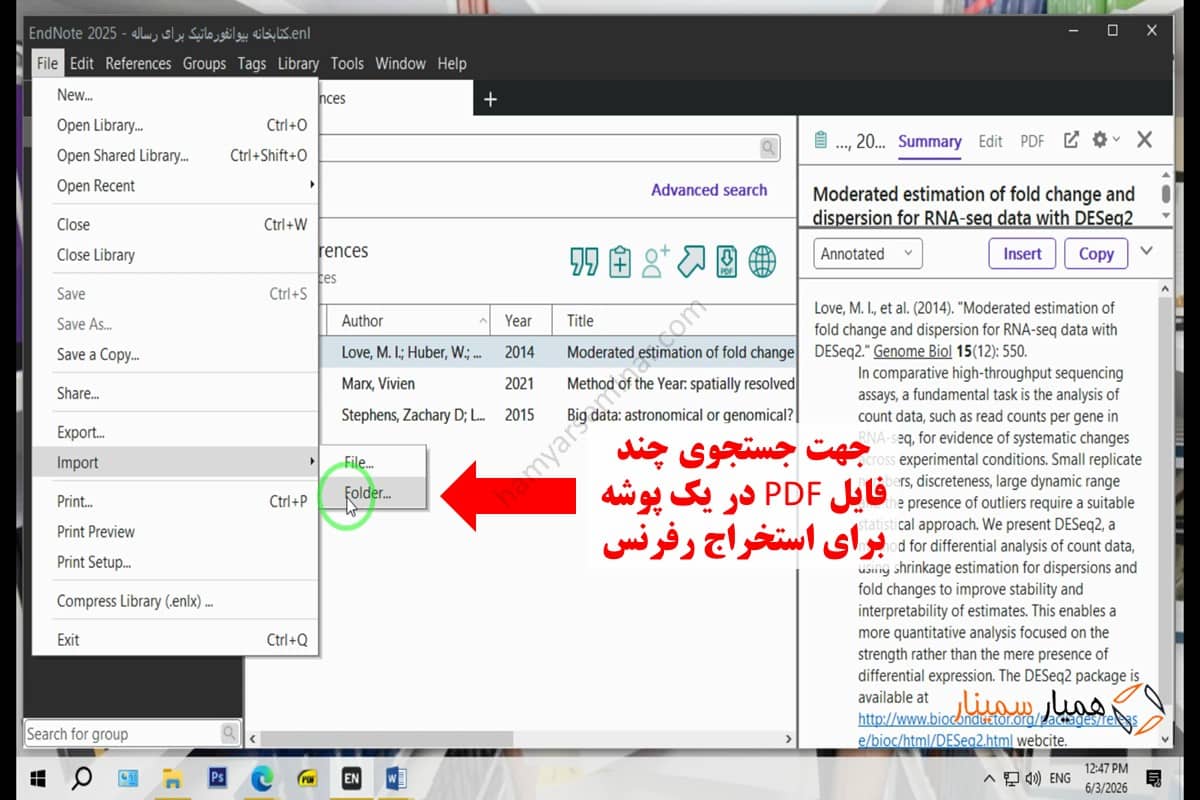Click the open-in-new-window icon in reference panel
Viewport: 1200px width, 800px height.
pos(1071,141)
